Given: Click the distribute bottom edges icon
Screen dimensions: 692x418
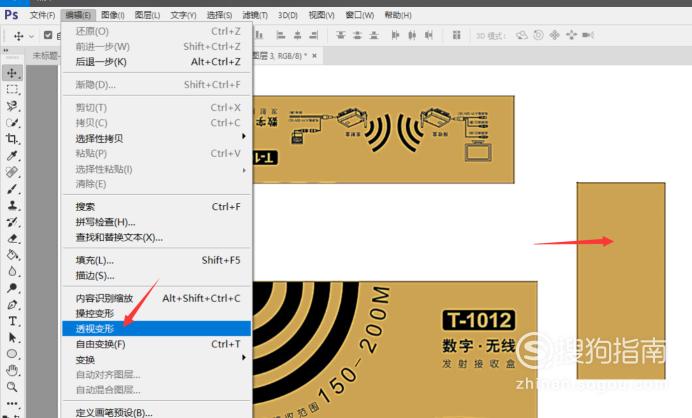Looking at the screenshot, I should 374,35.
